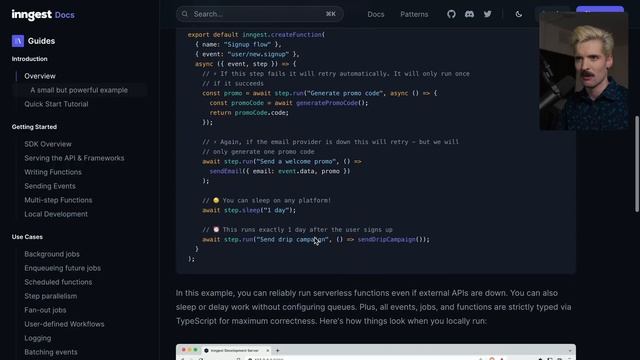The height and width of the screenshot is (360, 640).
Task: Open Fan-out jobs page
Action: (x=45, y=310)
